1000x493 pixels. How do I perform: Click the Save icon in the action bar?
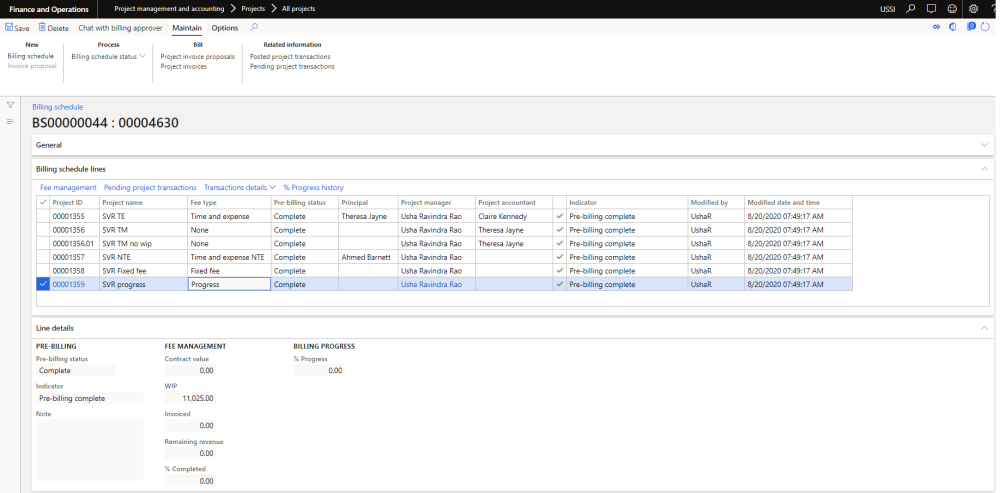click(9, 28)
